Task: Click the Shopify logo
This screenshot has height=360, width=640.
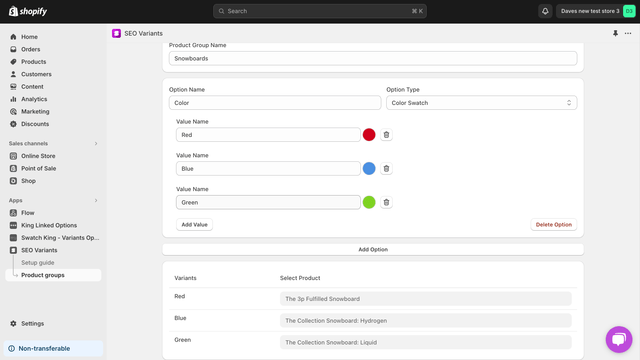Action: [28, 11]
